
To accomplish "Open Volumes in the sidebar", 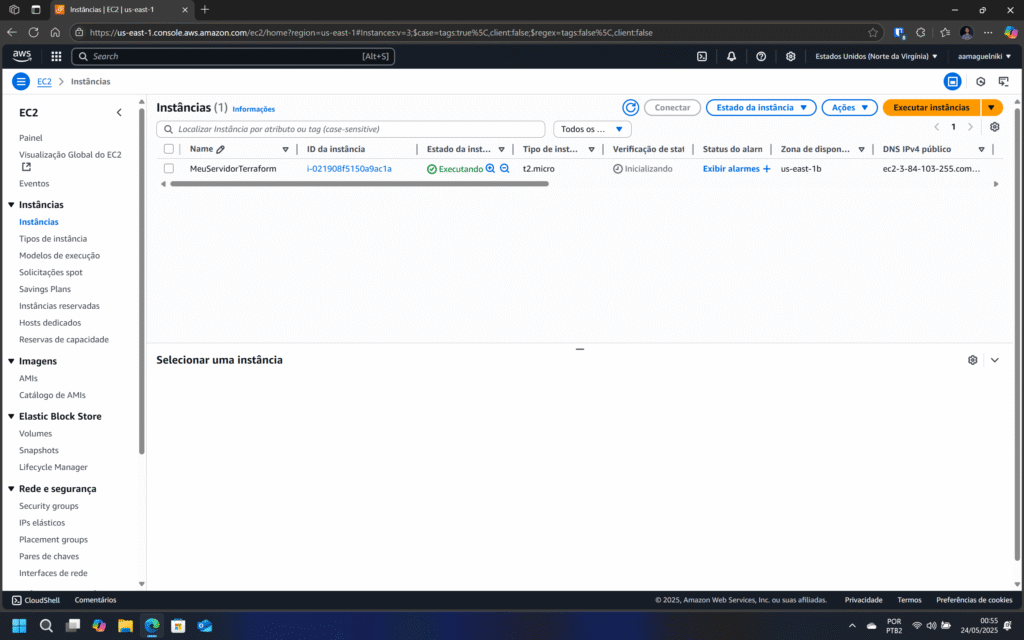I will [x=35, y=434].
